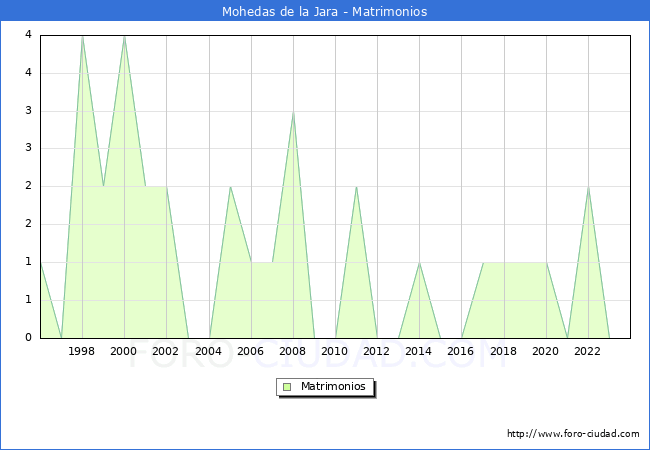Click the 2004 x-axis label
This screenshot has height=450, width=650.
point(209,351)
